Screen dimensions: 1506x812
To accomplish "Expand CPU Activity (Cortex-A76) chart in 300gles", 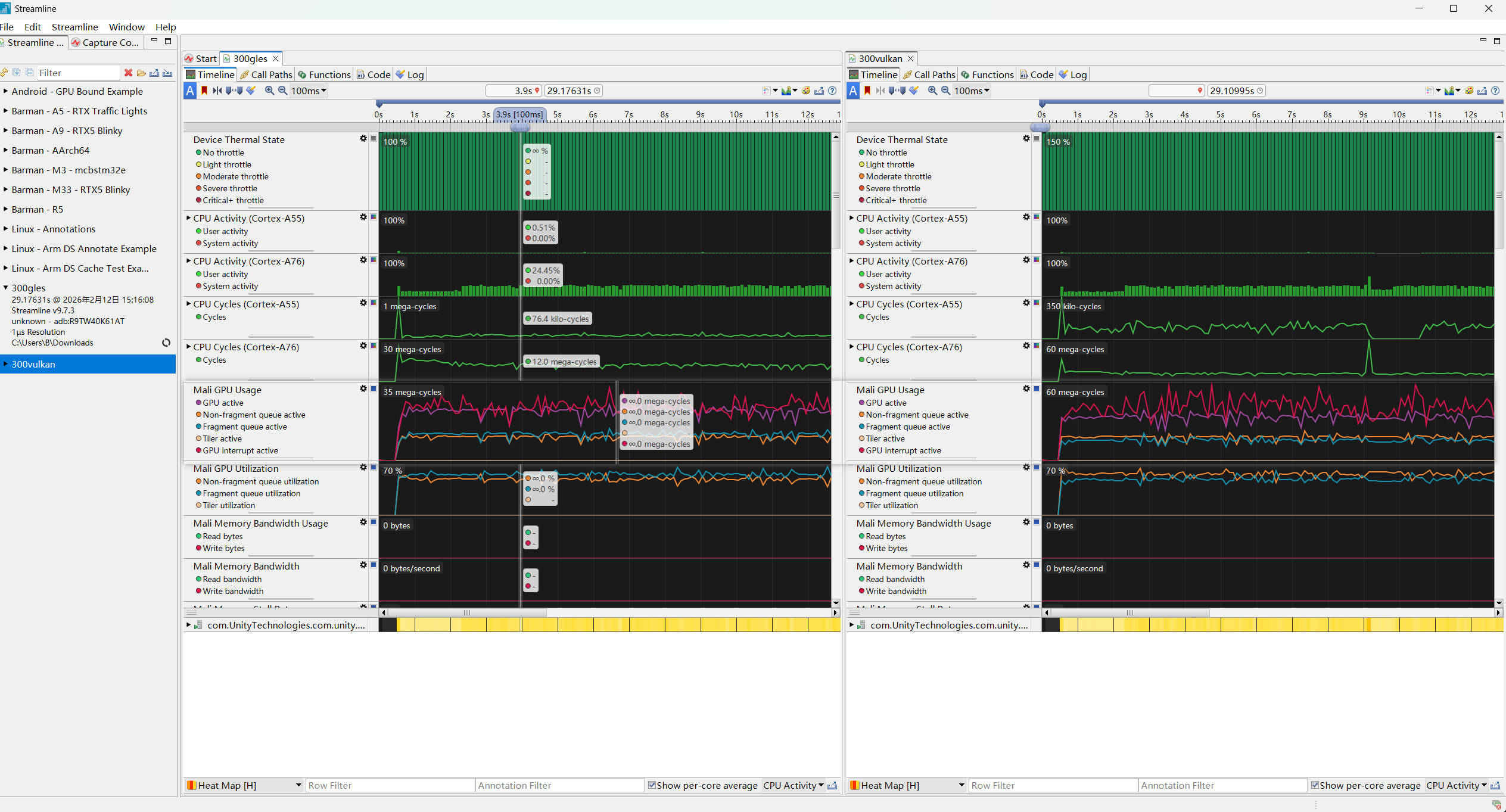I will [x=188, y=261].
